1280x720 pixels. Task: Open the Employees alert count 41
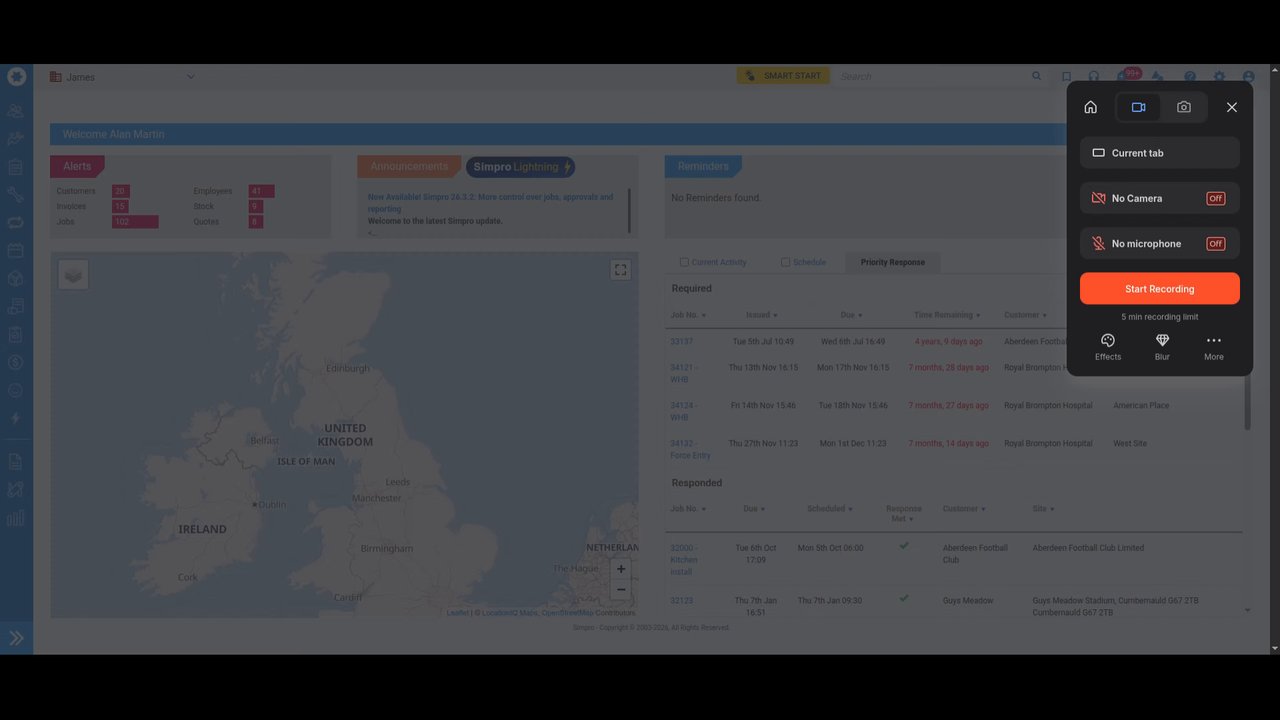point(261,191)
